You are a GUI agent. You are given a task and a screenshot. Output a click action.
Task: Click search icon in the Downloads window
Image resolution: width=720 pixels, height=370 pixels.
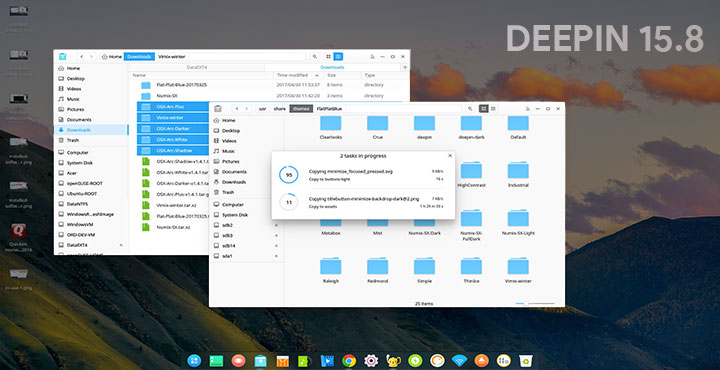tap(315, 56)
